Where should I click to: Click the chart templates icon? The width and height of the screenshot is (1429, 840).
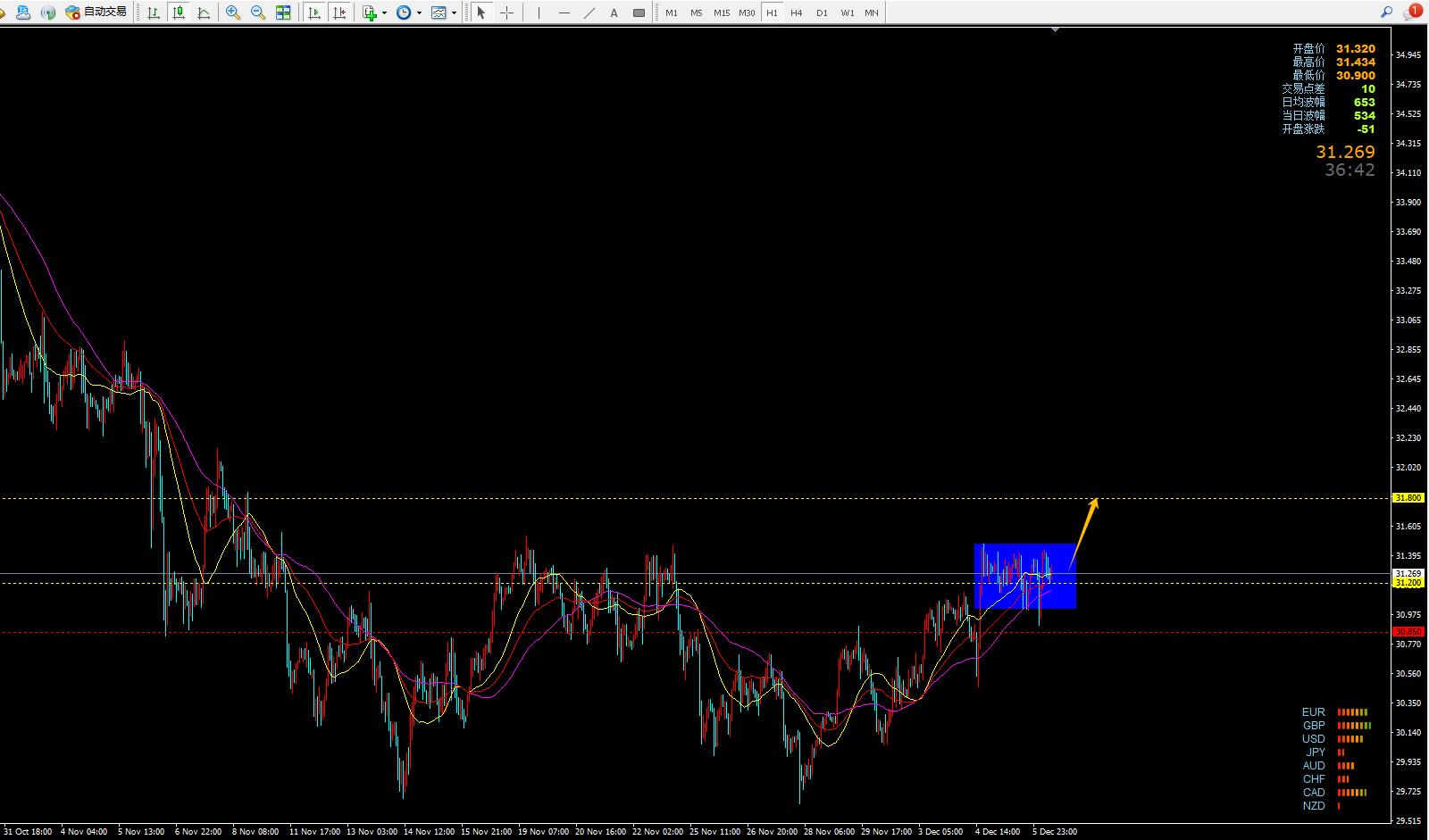[x=439, y=12]
